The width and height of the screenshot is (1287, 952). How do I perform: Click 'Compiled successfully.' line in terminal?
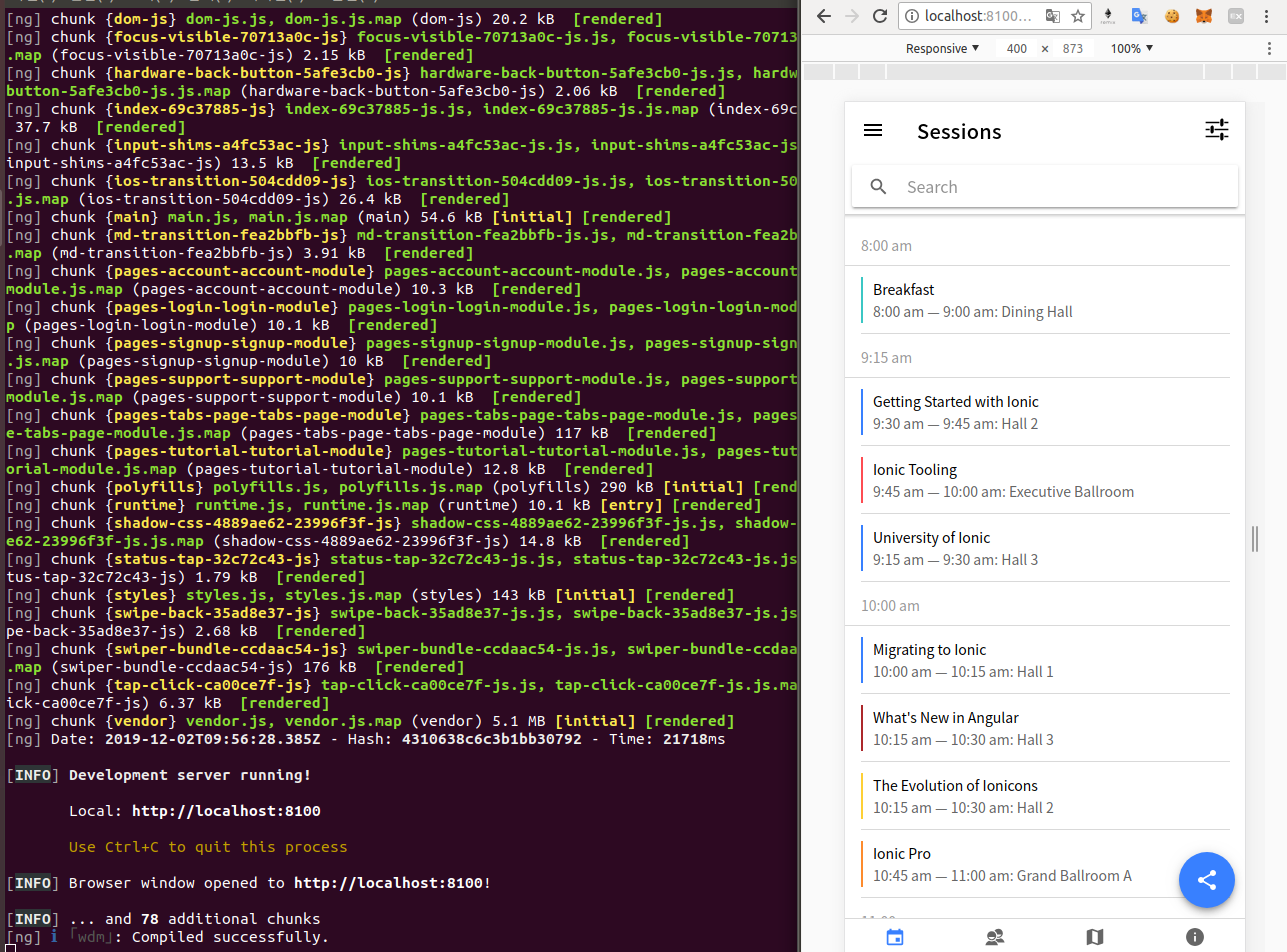(x=230, y=937)
